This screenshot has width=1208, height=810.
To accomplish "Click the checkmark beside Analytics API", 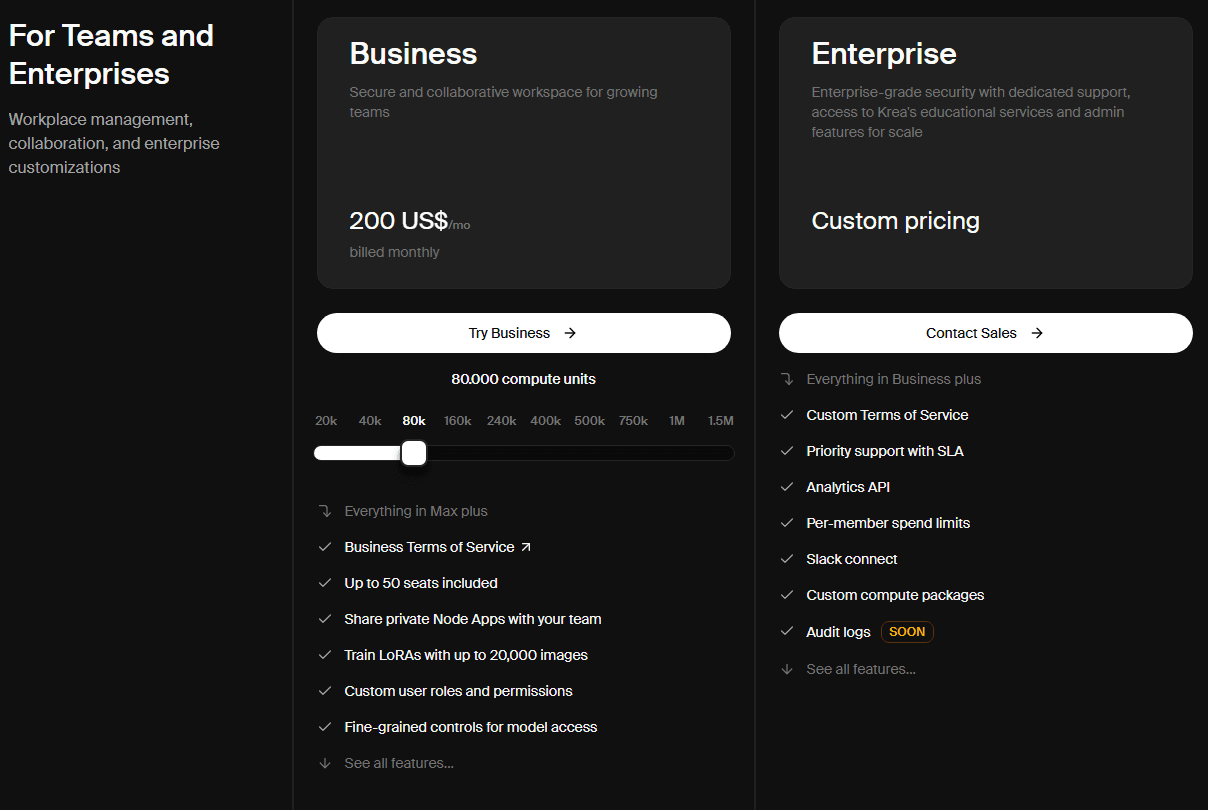I will point(787,487).
